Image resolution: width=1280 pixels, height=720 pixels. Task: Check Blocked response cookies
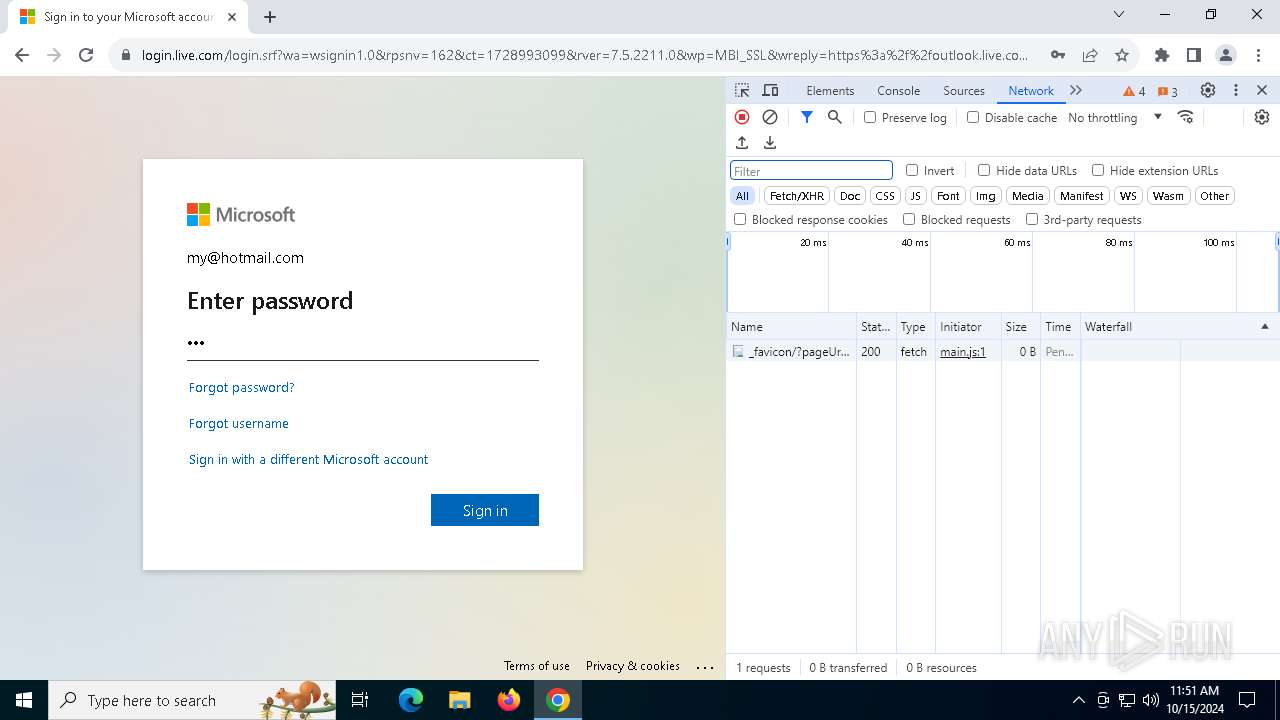(x=740, y=219)
